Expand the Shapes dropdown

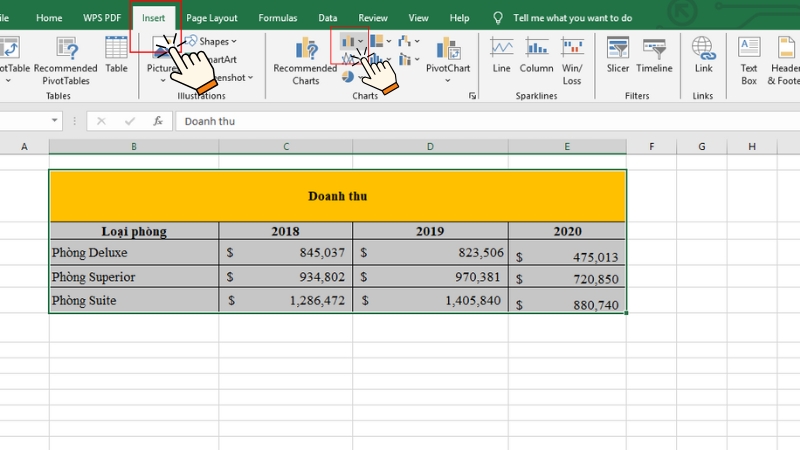point(213,41)
